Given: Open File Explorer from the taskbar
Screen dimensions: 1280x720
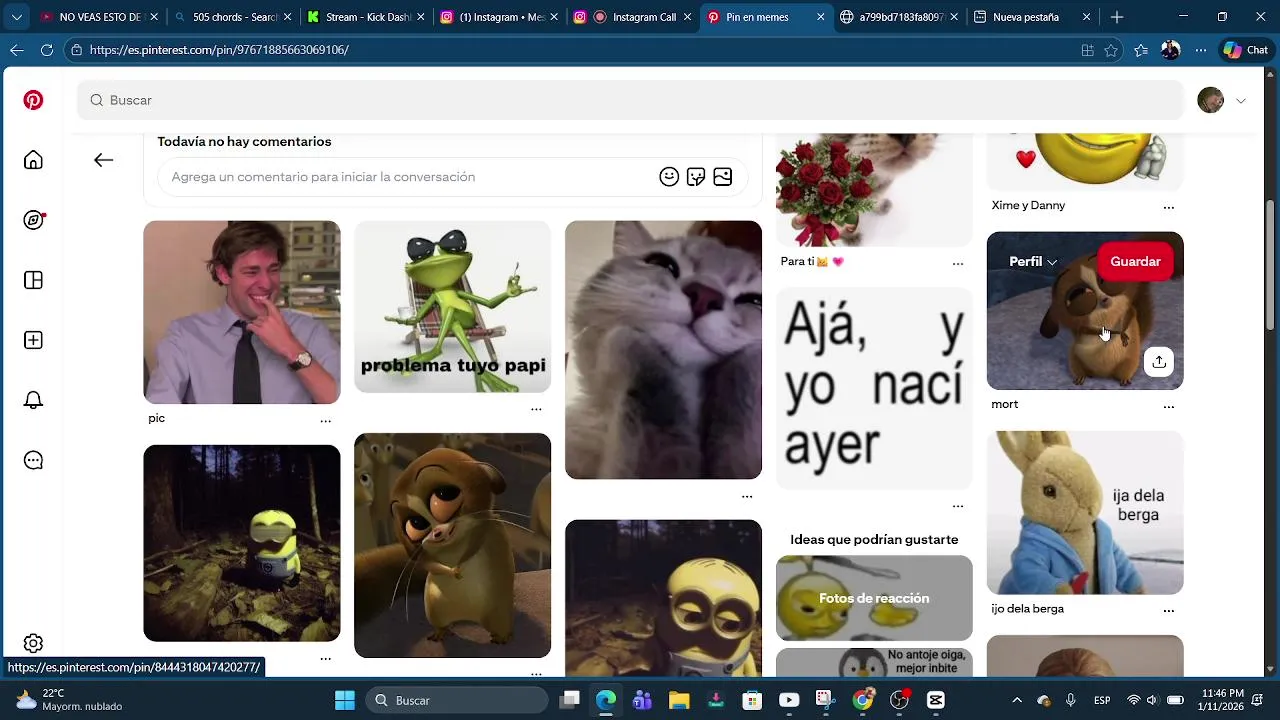Looking at the screenshot, I should (x=679, y=700).
